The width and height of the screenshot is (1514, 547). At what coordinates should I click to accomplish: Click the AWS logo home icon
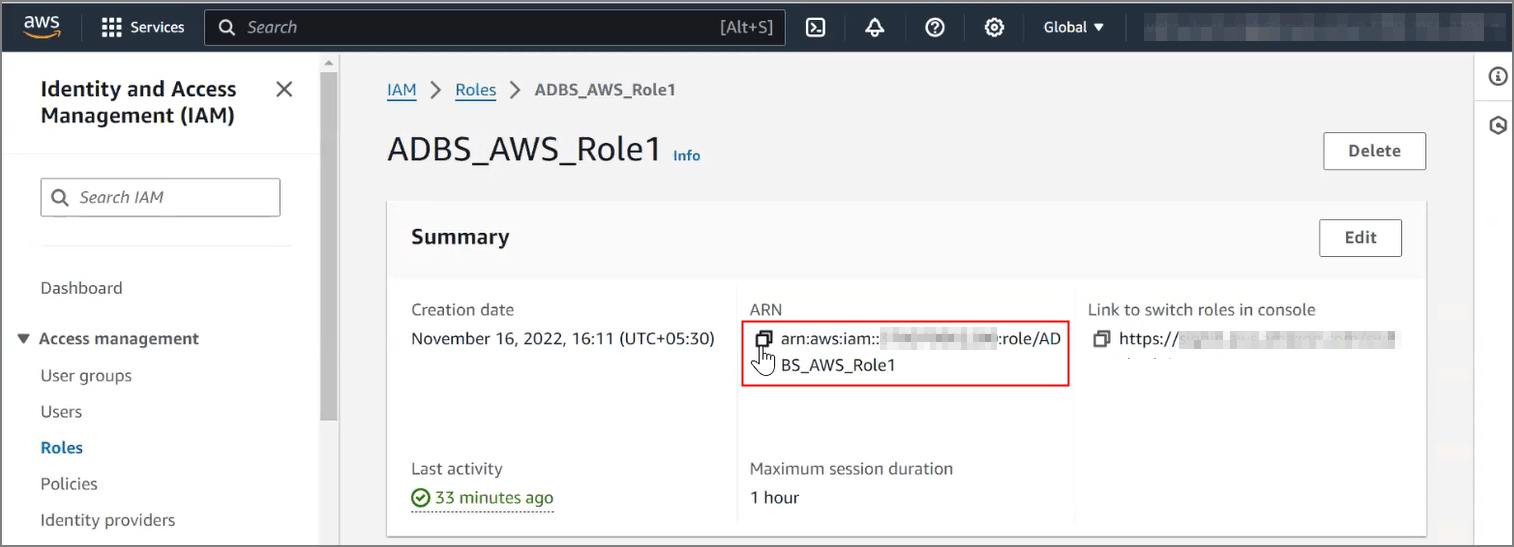click(x=42, y=26)
